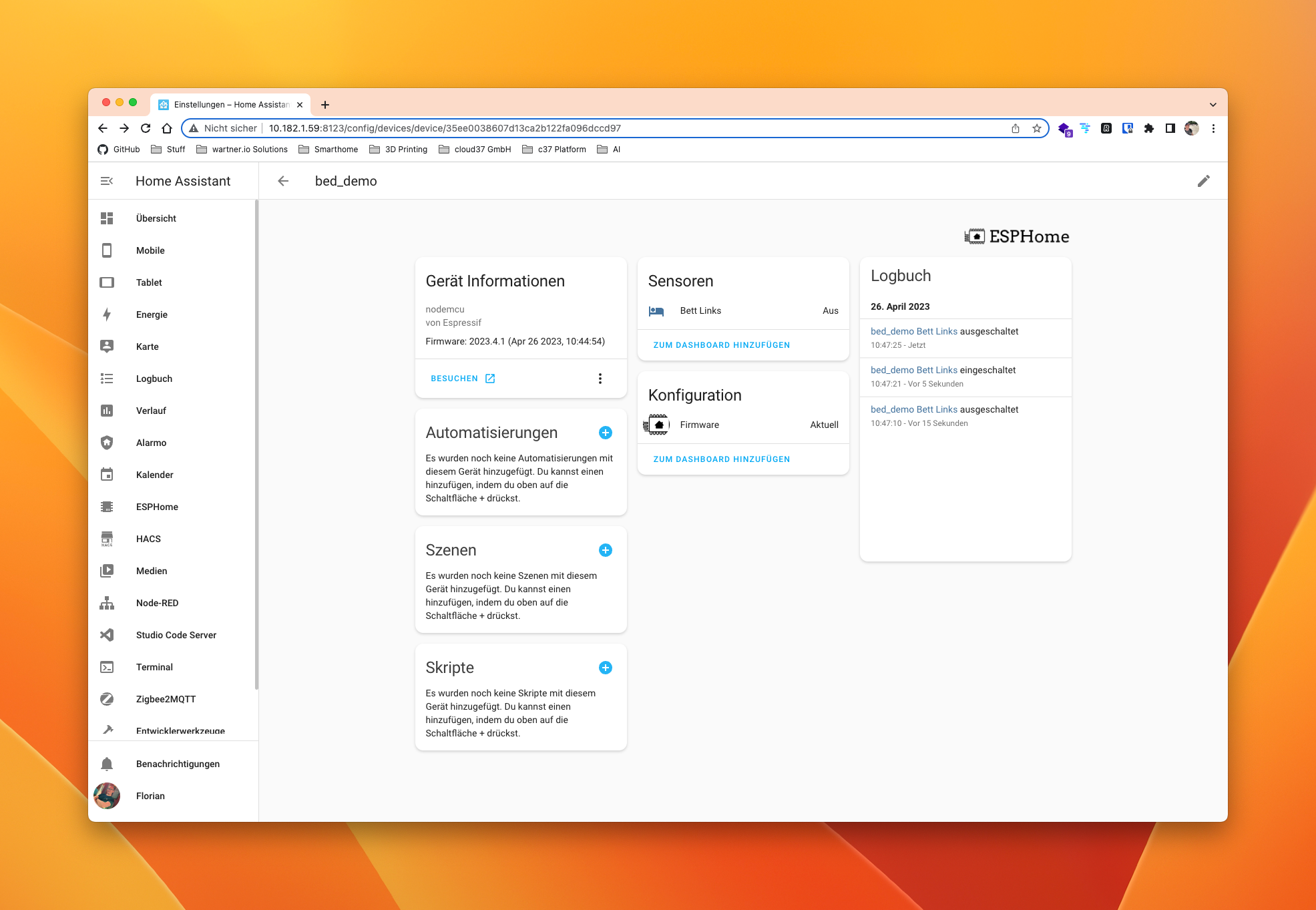Click ZUM DASHBOARD HINZUFÜGEN under Sensoren
This screenshot has width=1316, height=910.
click(x=722, y=345)
